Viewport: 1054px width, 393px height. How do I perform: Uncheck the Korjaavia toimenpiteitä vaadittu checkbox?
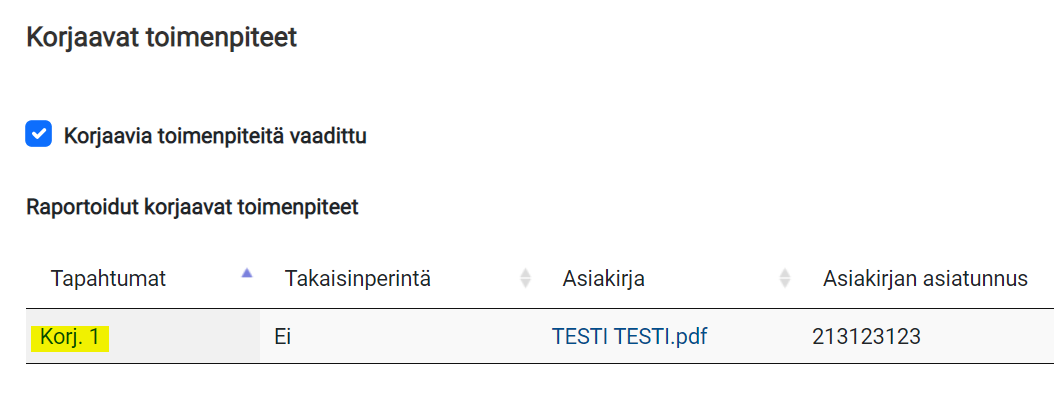click(38, 134)
